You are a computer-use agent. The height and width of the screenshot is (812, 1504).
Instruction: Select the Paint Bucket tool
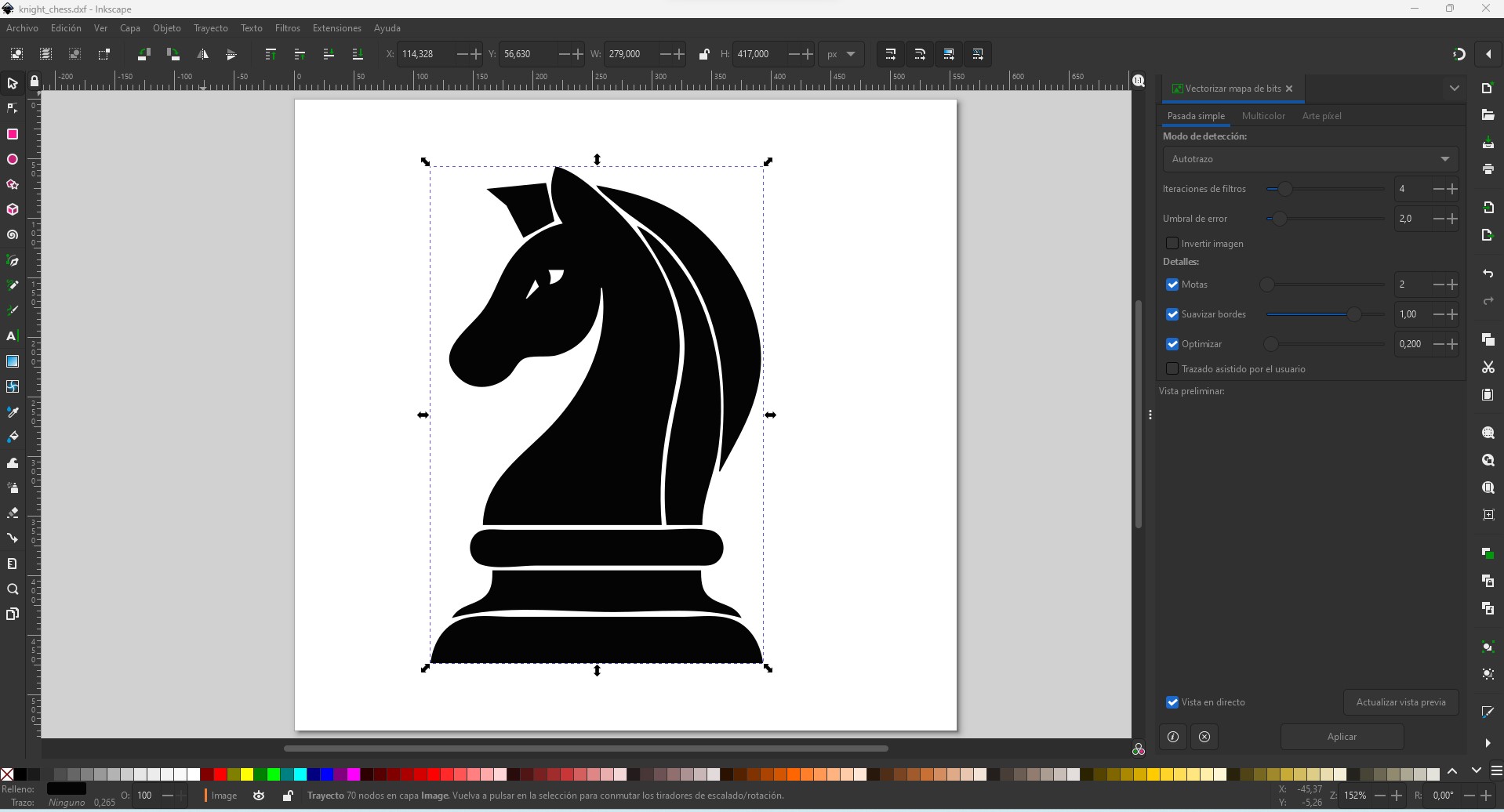[x=13, y=437]
